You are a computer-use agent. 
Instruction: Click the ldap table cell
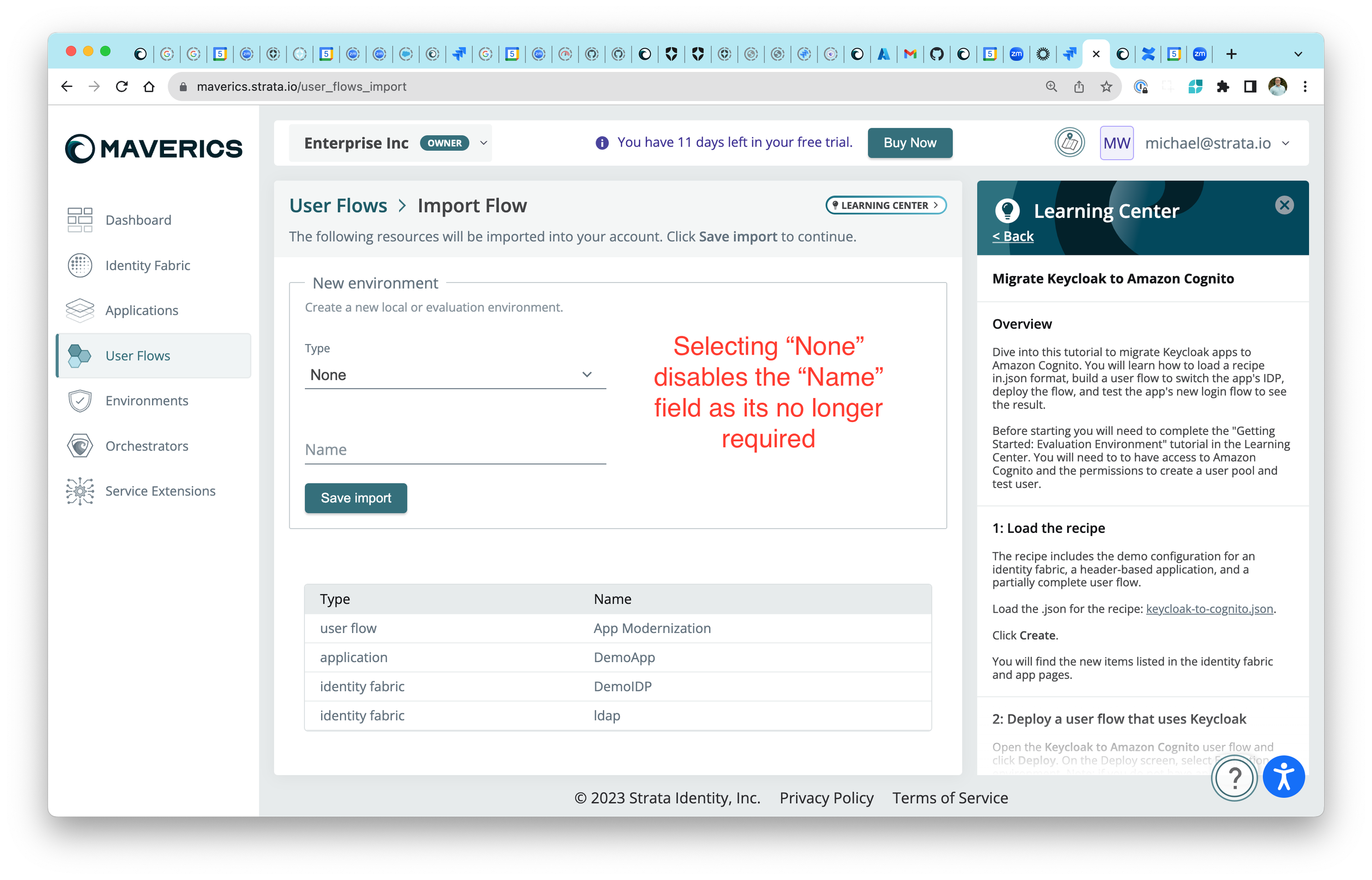point(607,716)
